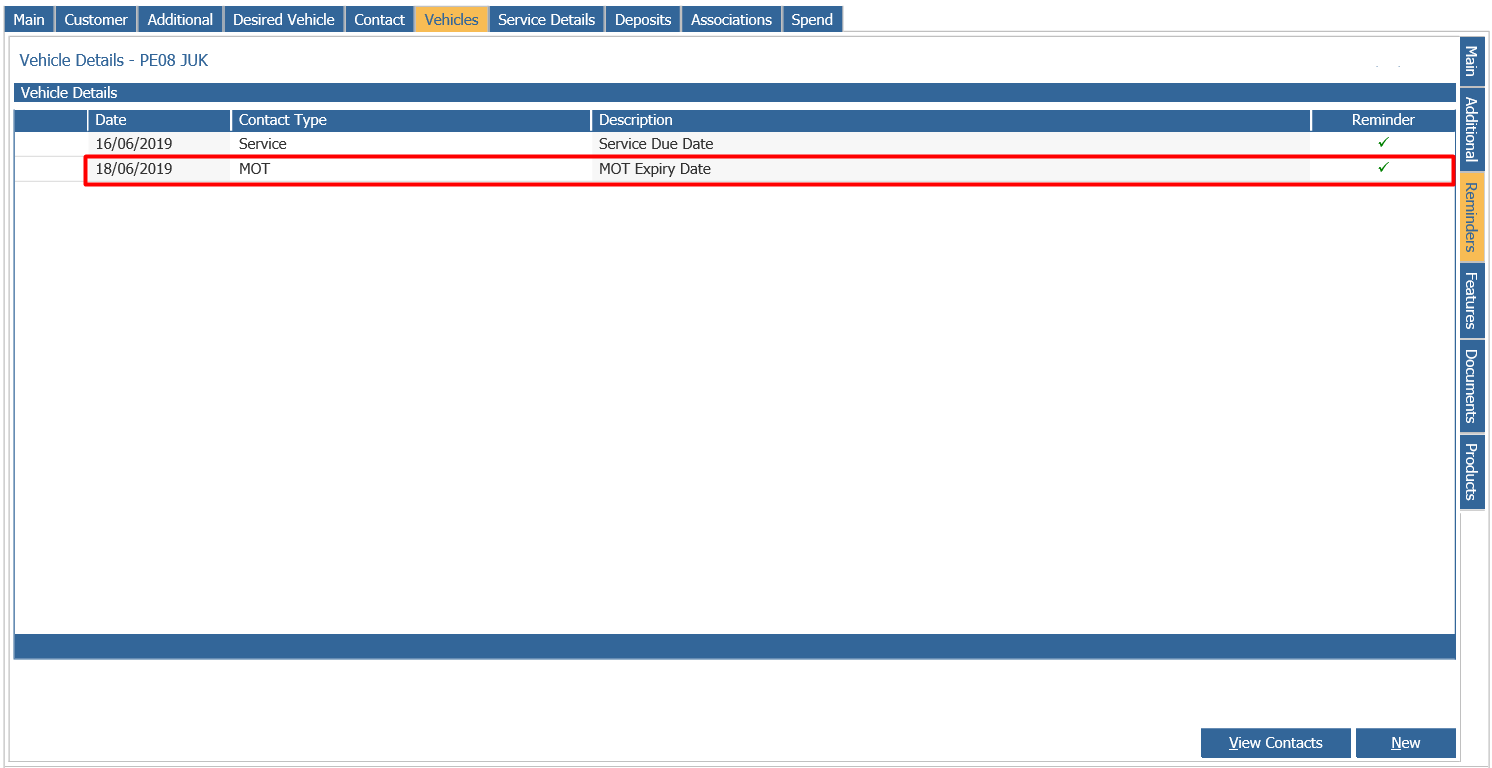Open the Associations tab
The width and height of the screenshot is (1492, 768).
731,19
